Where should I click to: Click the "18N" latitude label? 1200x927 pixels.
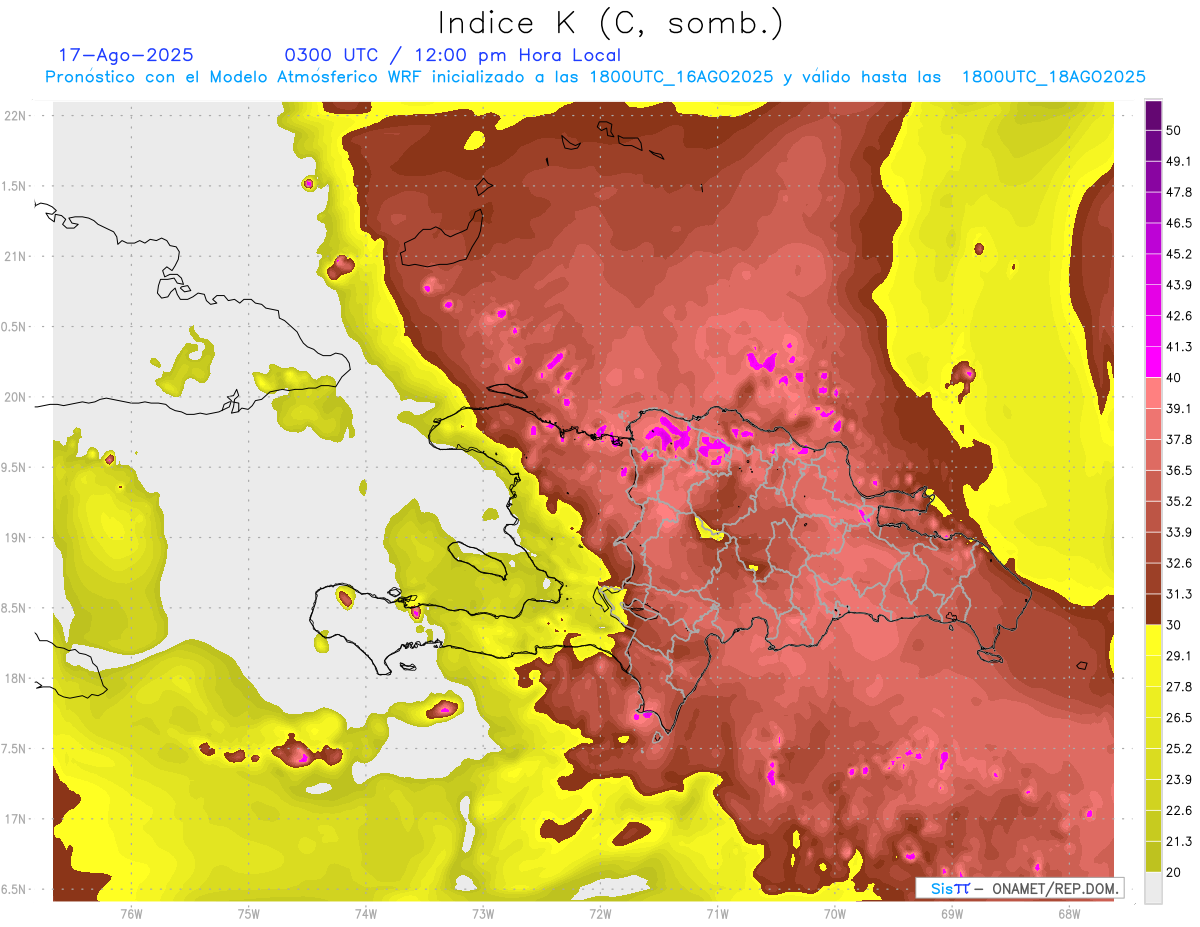(14, 678)
